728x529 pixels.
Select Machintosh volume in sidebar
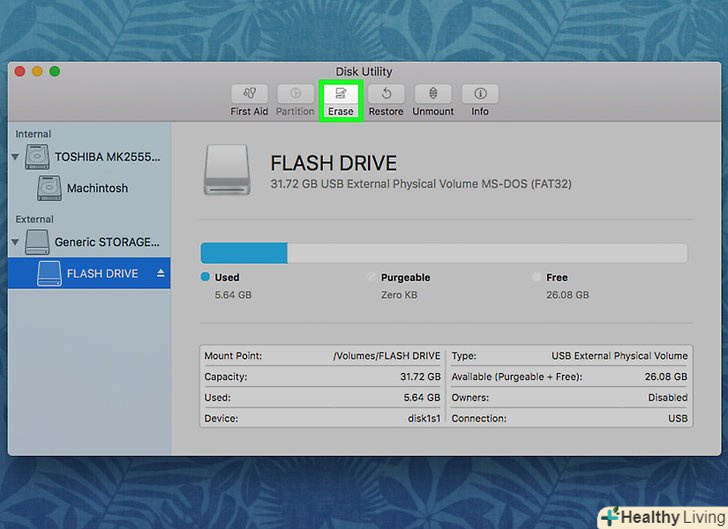96,188
